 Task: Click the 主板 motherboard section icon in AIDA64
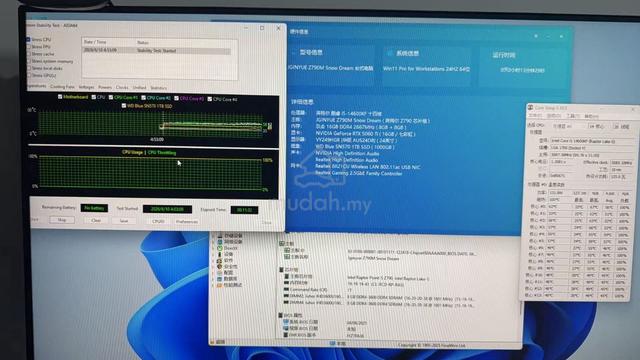[282, 243]
